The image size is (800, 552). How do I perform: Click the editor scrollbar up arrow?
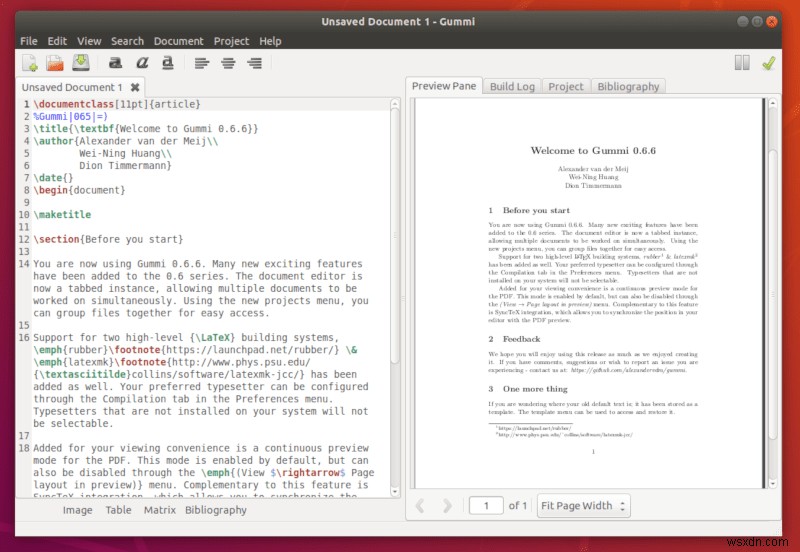(395, 104)
